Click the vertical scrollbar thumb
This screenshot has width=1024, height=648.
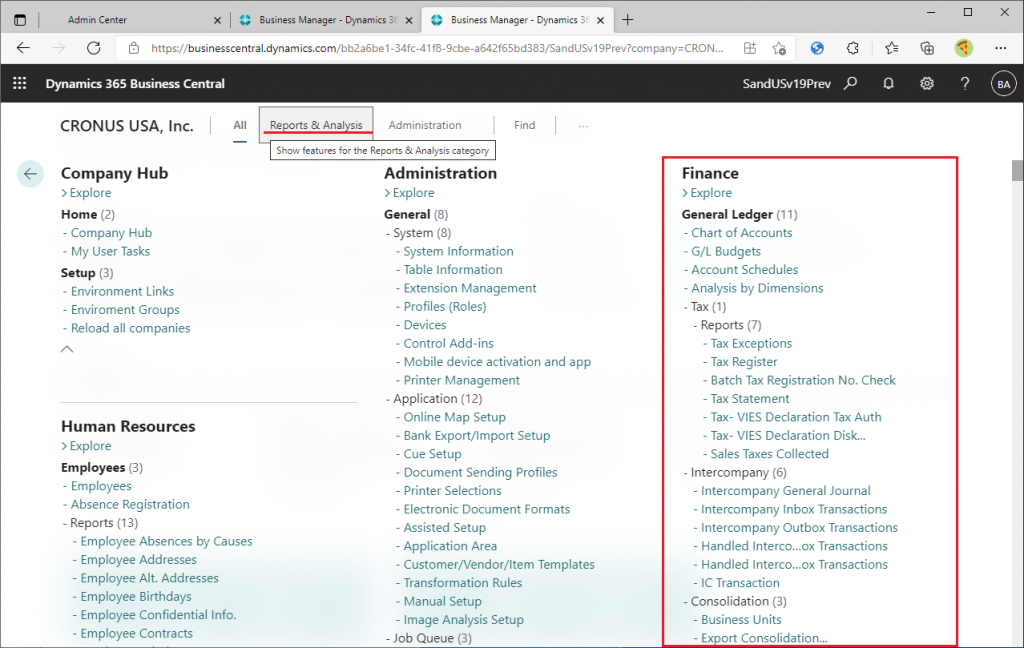[x=1017, y=170]
